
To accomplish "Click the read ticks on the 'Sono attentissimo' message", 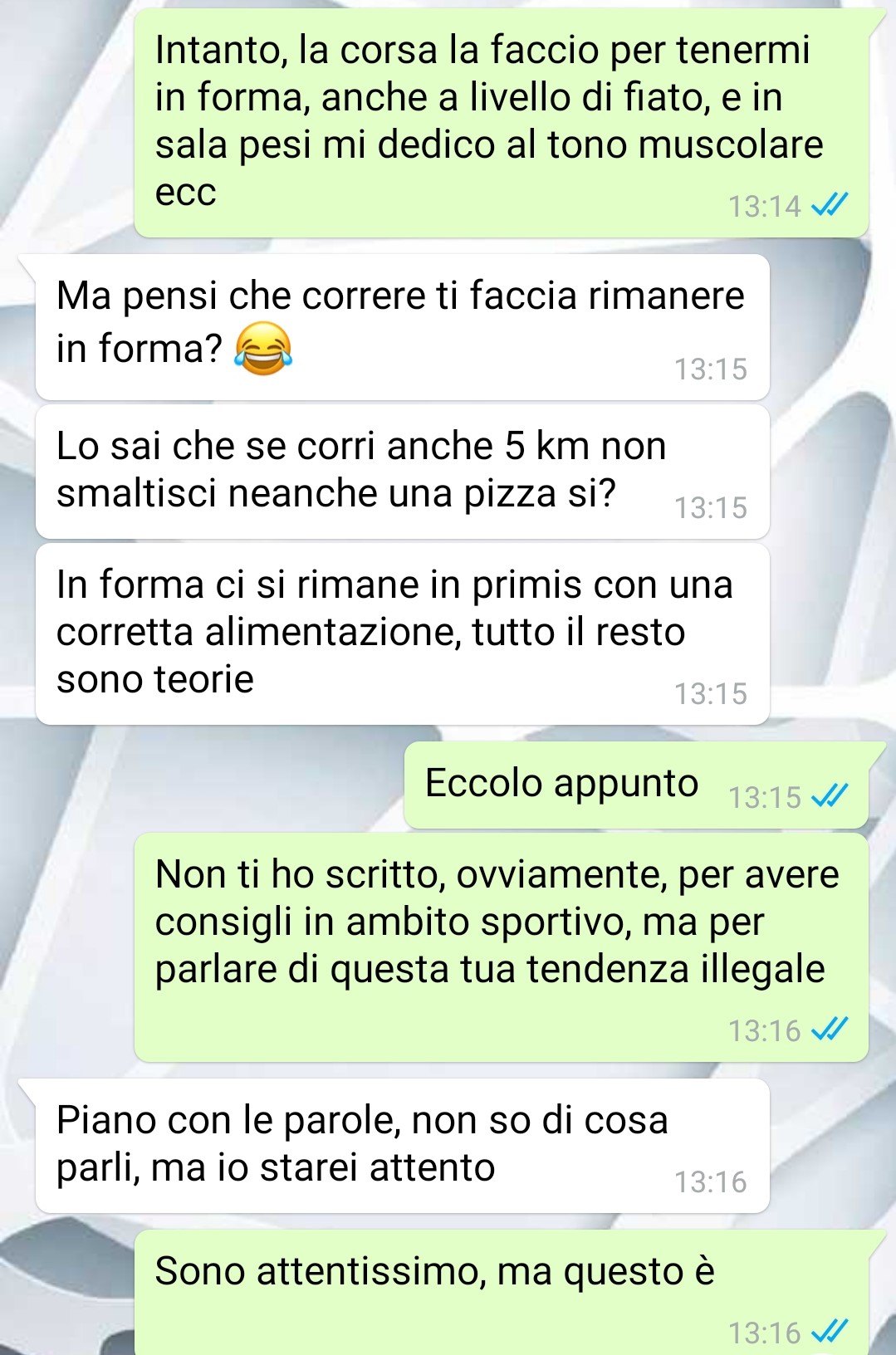I will [x=830, y=1332].
